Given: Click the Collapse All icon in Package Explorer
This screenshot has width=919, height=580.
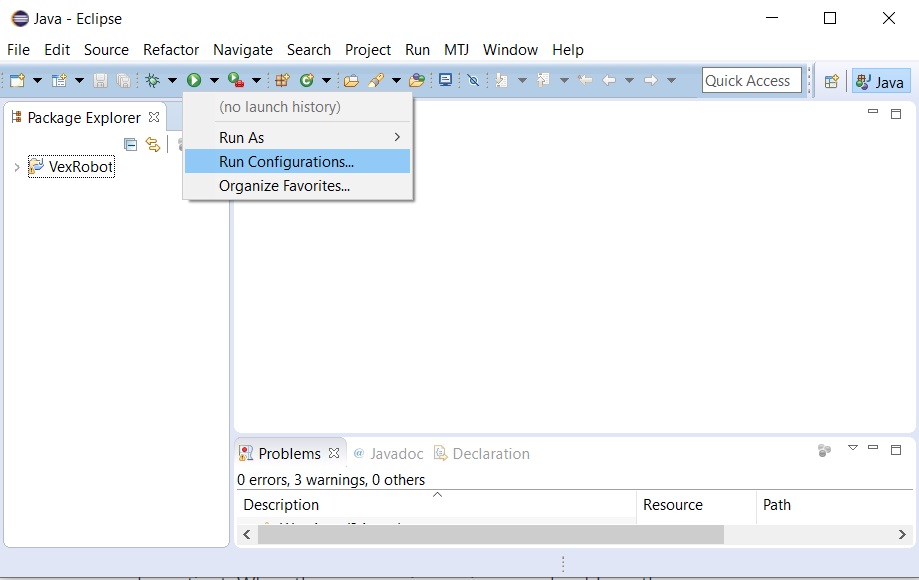Looking at the screenshot, I should click(x=131, y=144).
